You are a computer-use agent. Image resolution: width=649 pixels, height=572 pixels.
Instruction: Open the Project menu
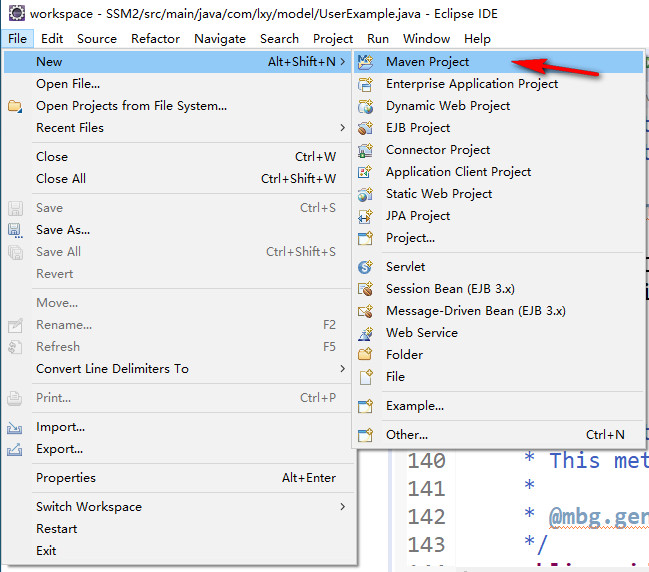(x=333, y=39)
